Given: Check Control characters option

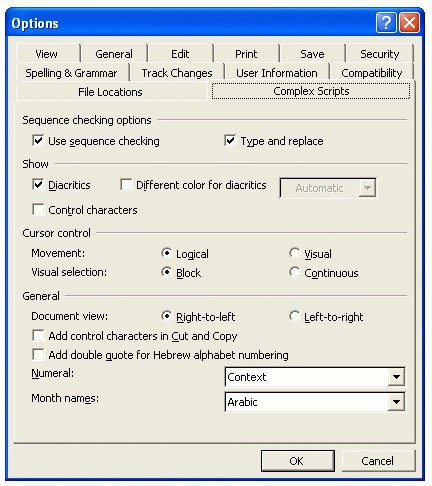Looking at the screenshot, I should (38, 210).
